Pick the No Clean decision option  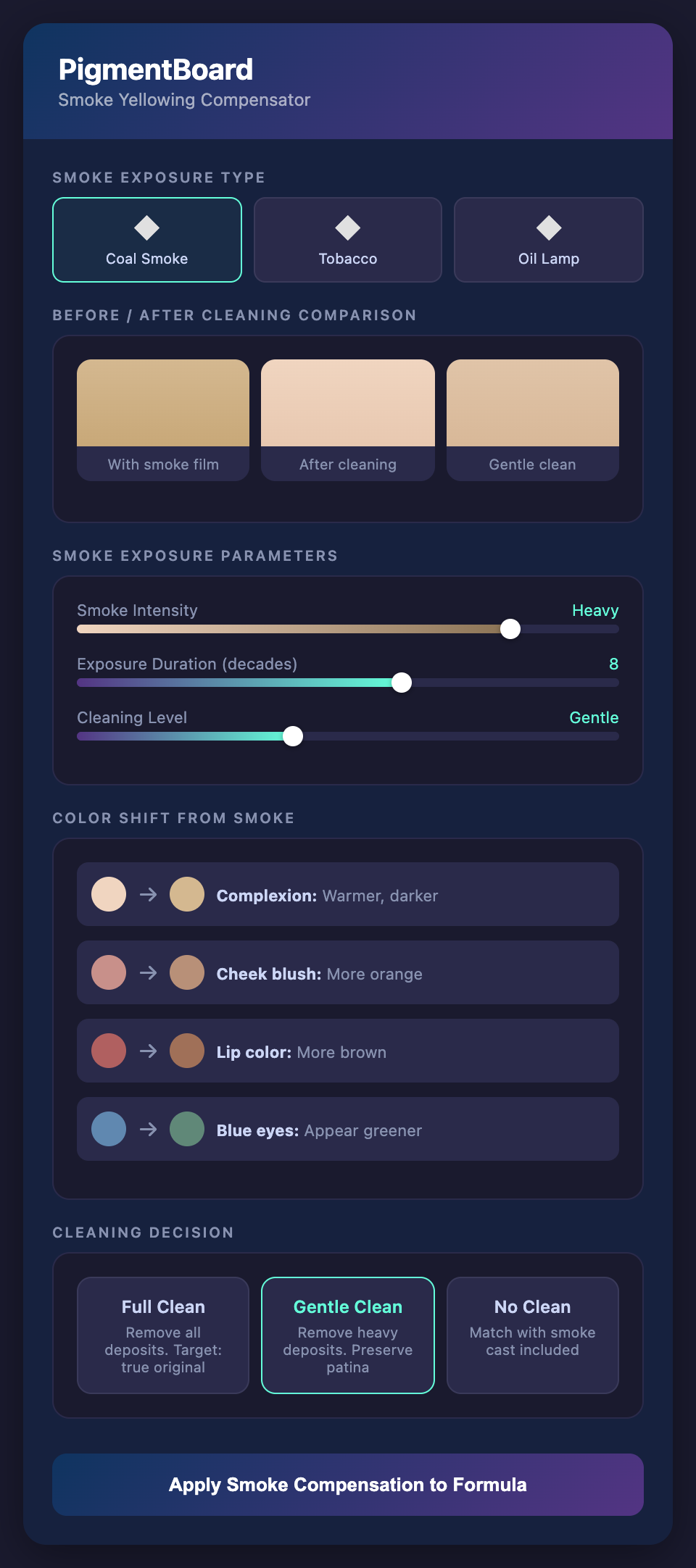pyautogui.click(x=533, y=1335)
